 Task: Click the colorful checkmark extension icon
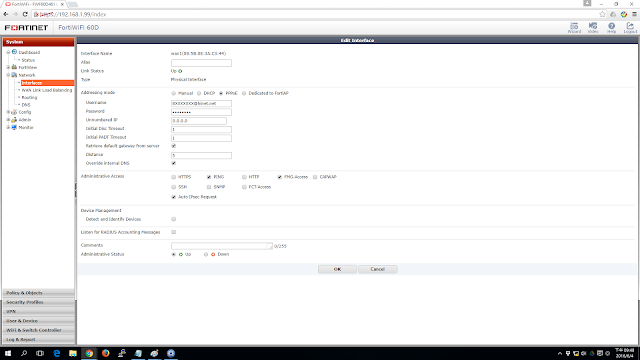click(x=624, y=14)
